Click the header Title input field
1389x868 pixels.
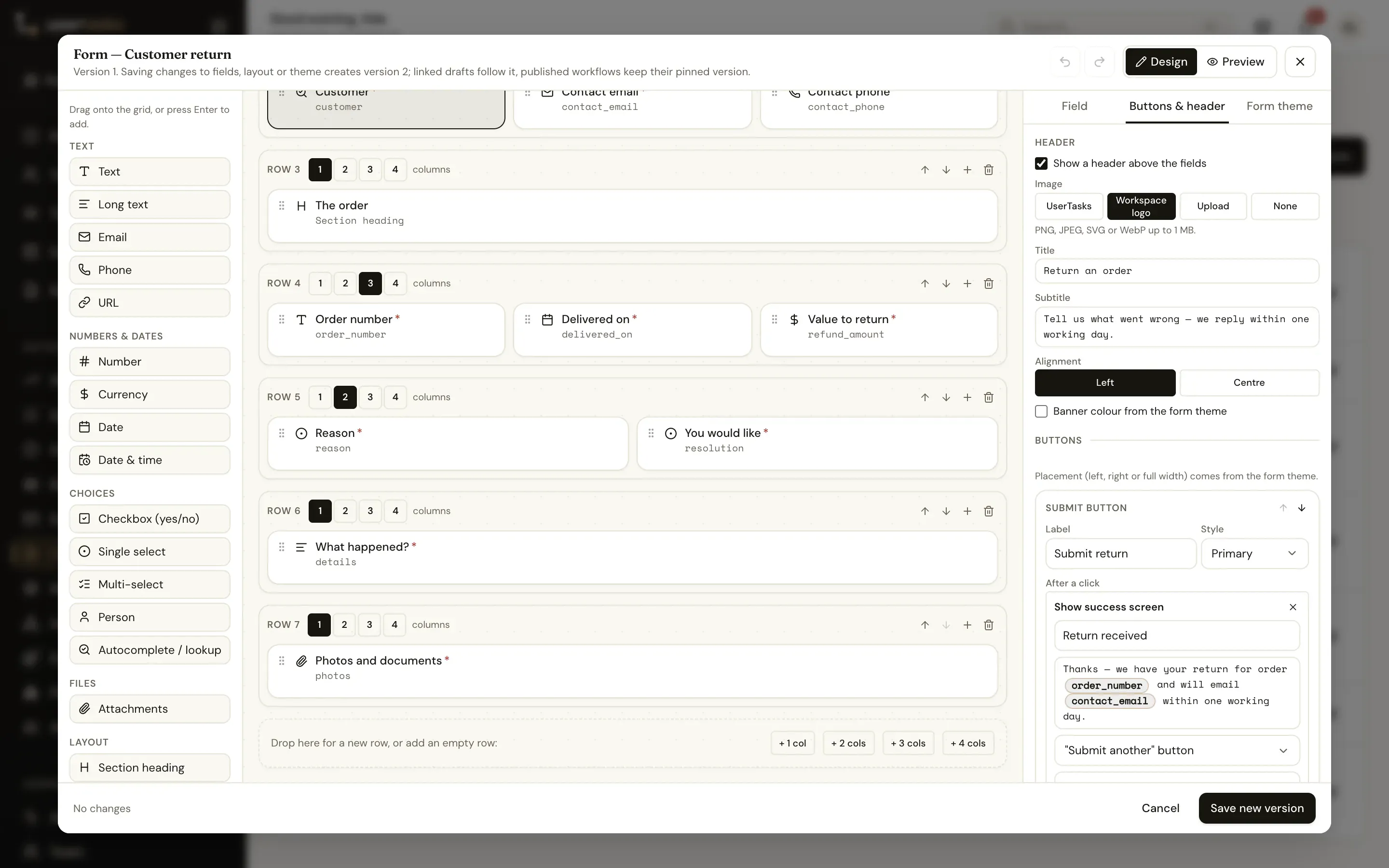(1177, 271)
